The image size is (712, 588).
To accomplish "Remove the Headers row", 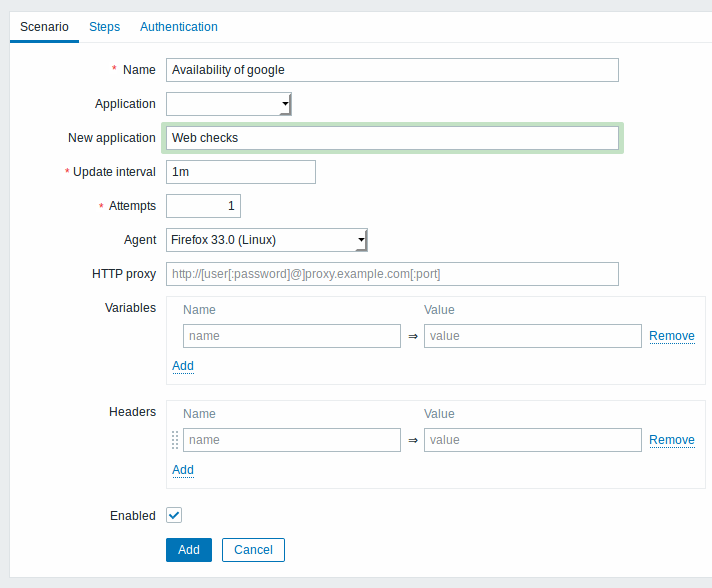I will coord(672,440).
